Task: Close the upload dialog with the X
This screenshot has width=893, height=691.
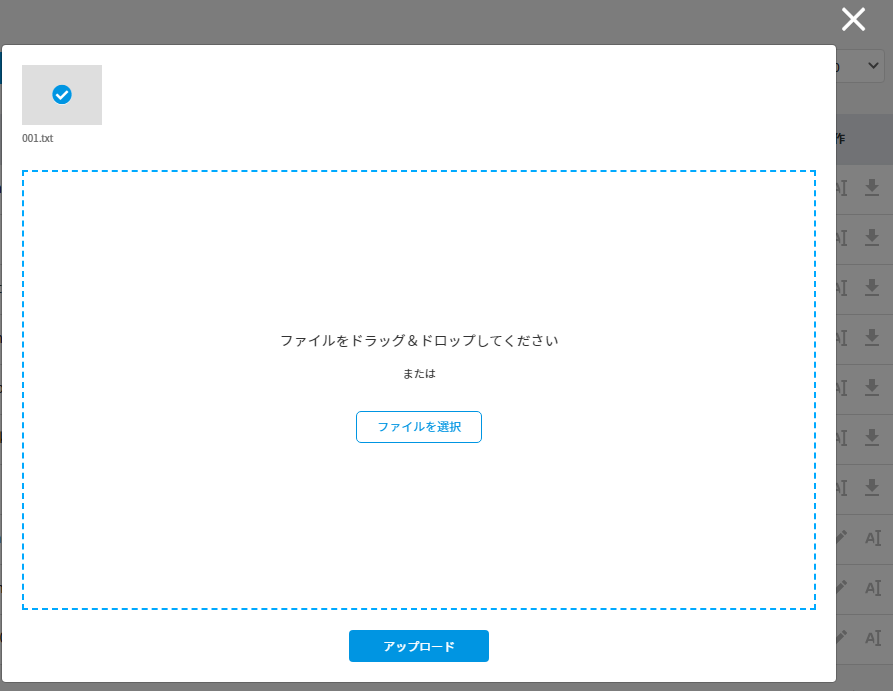Action: 853,19
